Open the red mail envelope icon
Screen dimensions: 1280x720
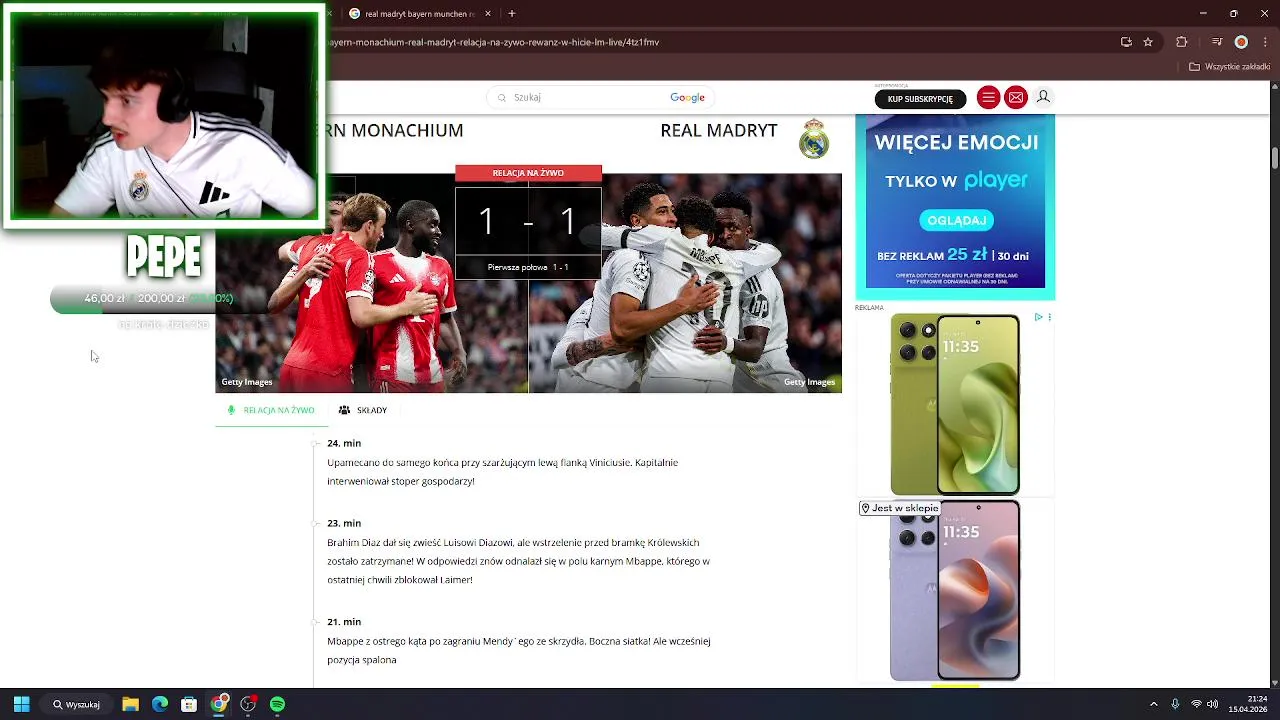click(x=1016, y=97)
